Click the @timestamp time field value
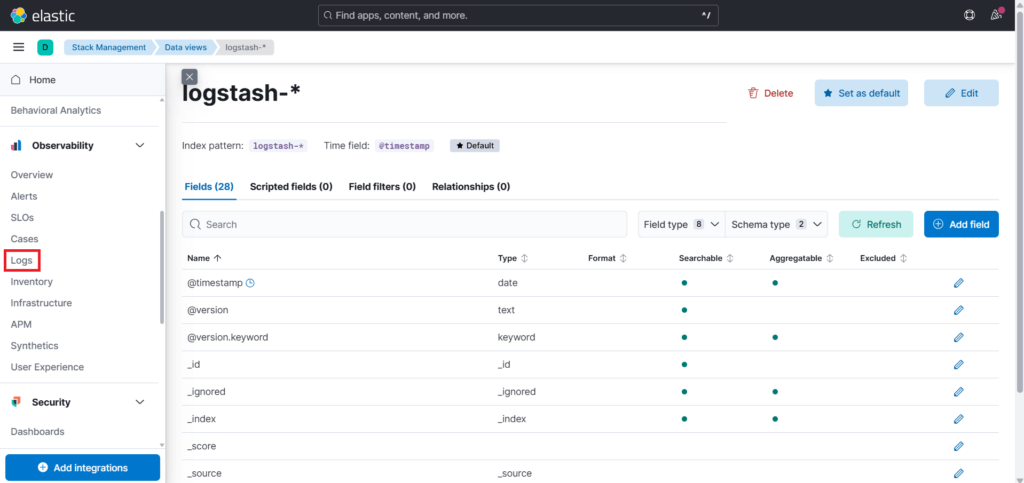This screenshot has height=483, width=1024. 404,146
